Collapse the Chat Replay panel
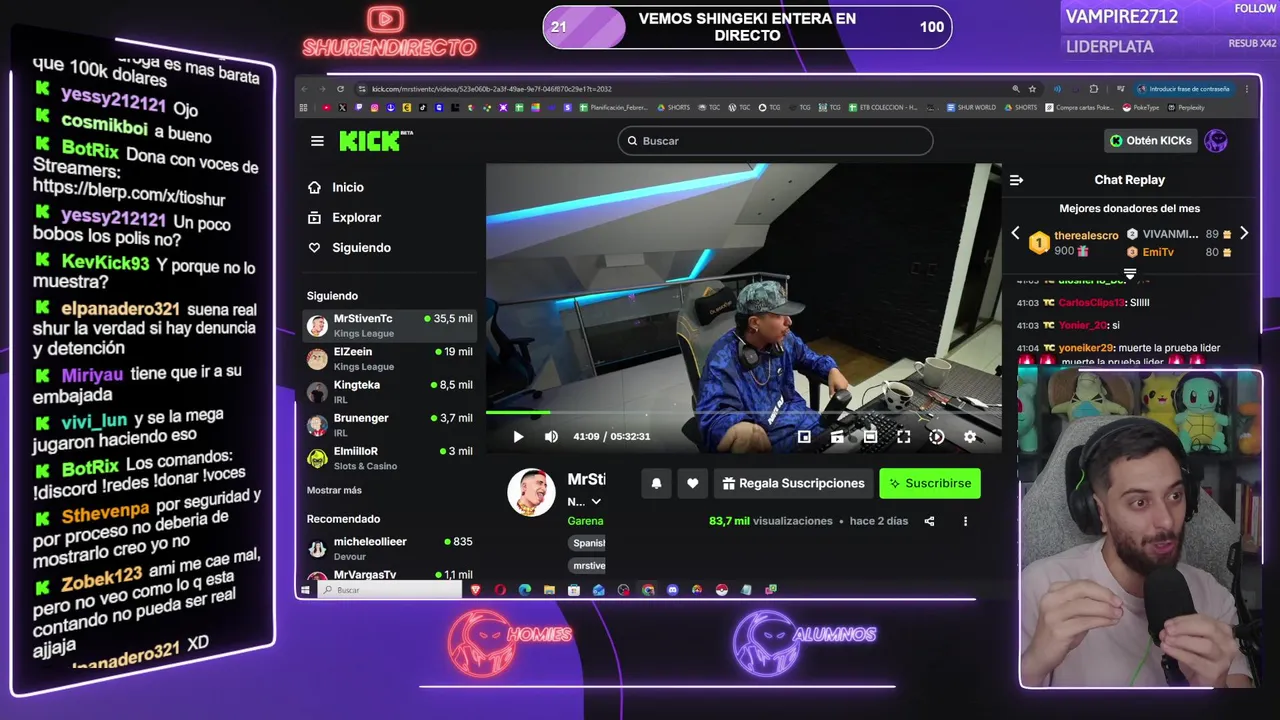 coord(1016,180)
